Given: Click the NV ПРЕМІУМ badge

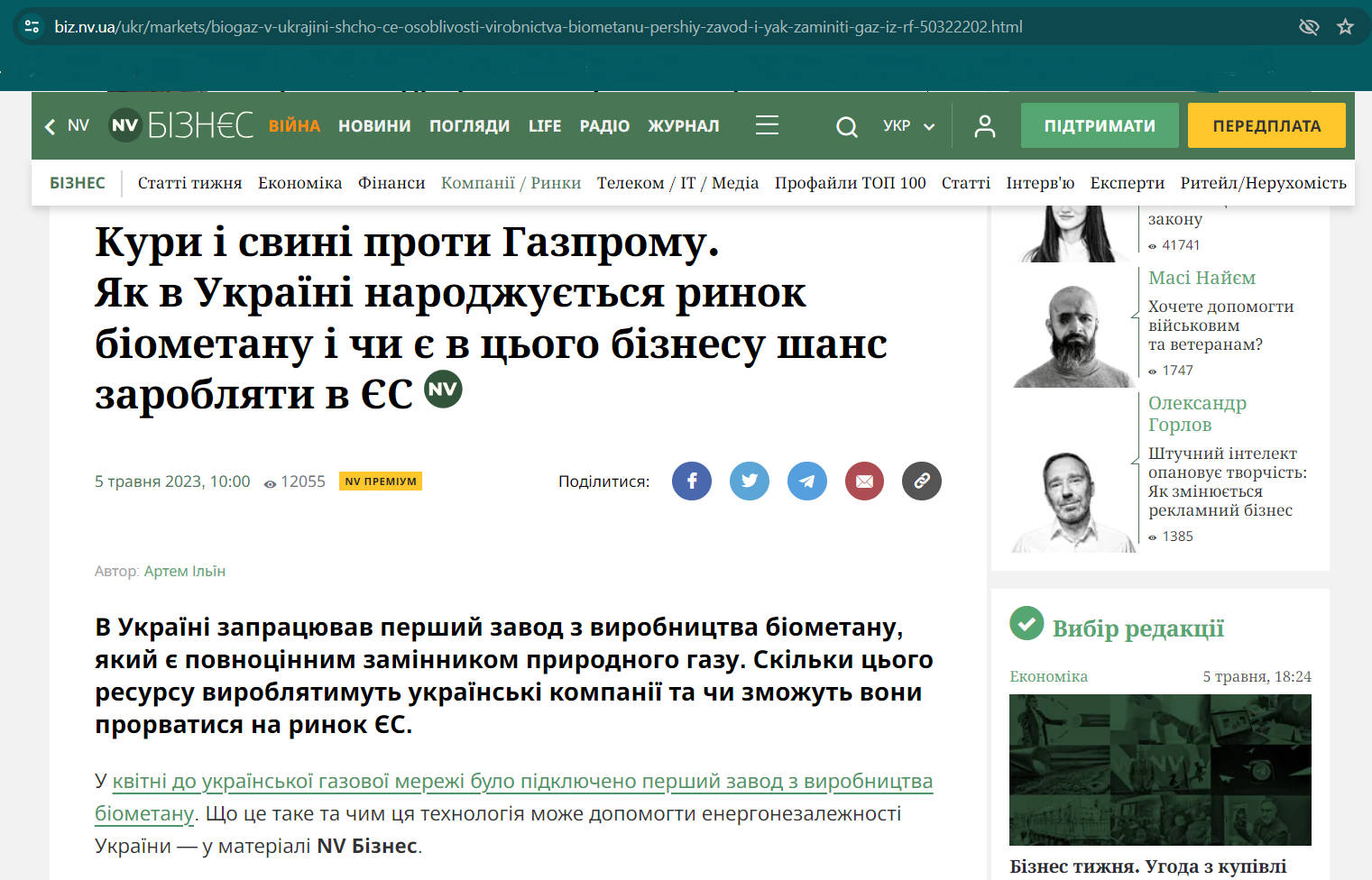Looking at the screenshot, I should pyautogui.click(x=381, y=481).
